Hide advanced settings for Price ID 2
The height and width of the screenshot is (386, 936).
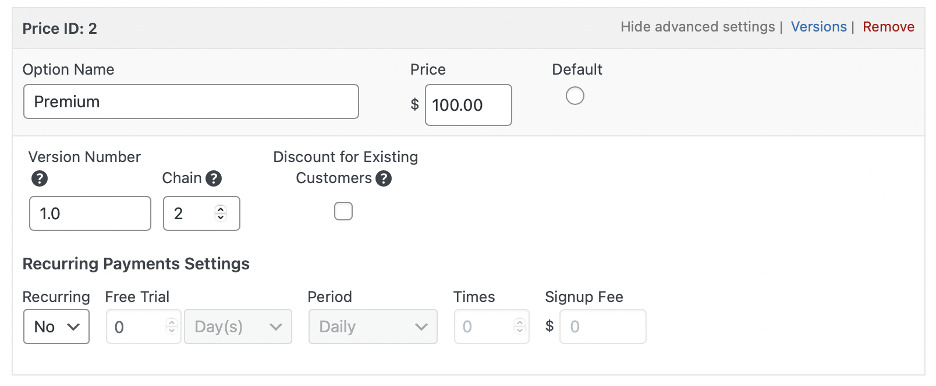click(x=698, y=27)
